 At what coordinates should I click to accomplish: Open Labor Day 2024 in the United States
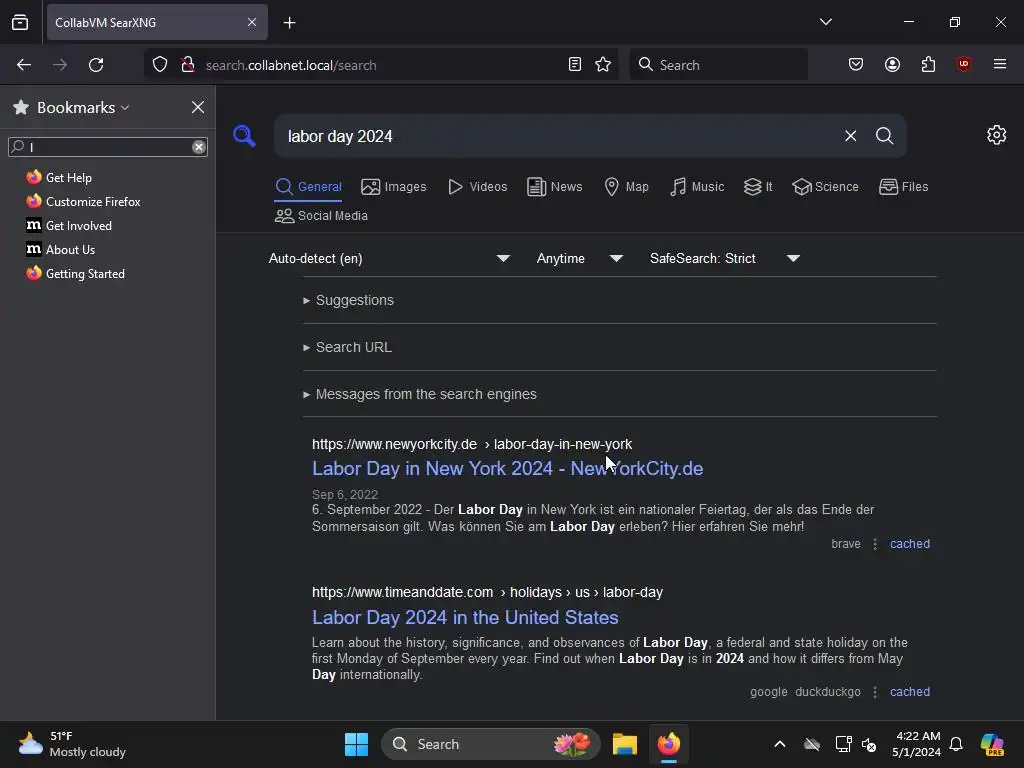point(465,617)
